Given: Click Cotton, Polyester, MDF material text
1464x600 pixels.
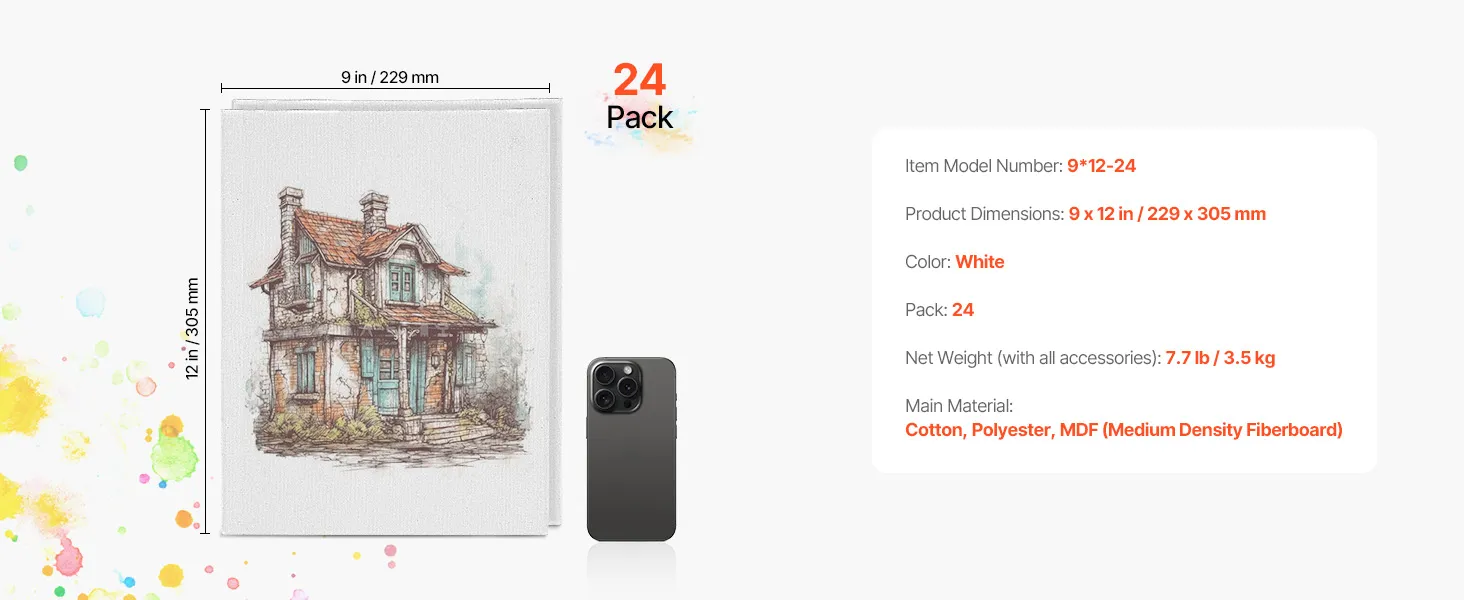Looking at the screenshot, I should pos(1123,430).
